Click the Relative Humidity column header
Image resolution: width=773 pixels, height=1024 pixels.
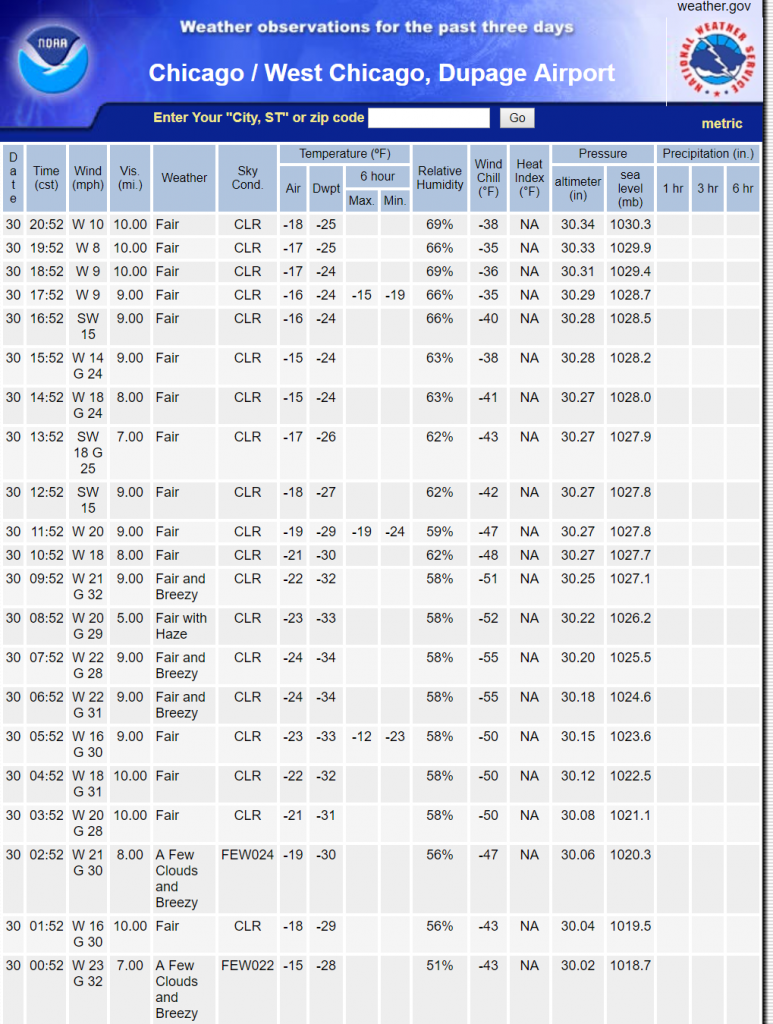pyautogui.click(x=439, y=178)
